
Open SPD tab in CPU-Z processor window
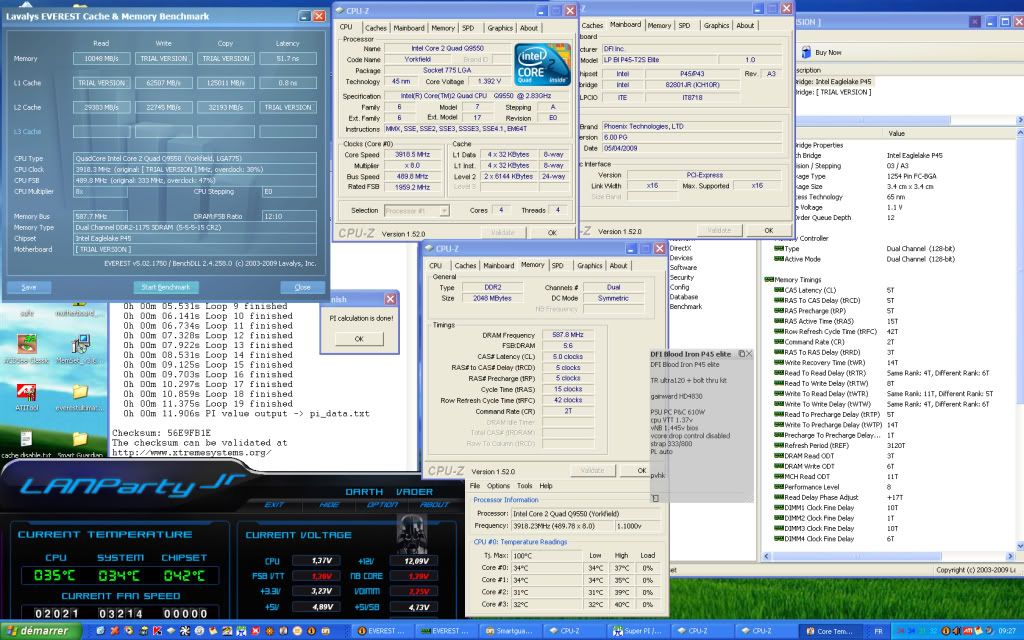click(x=468, y=28)
